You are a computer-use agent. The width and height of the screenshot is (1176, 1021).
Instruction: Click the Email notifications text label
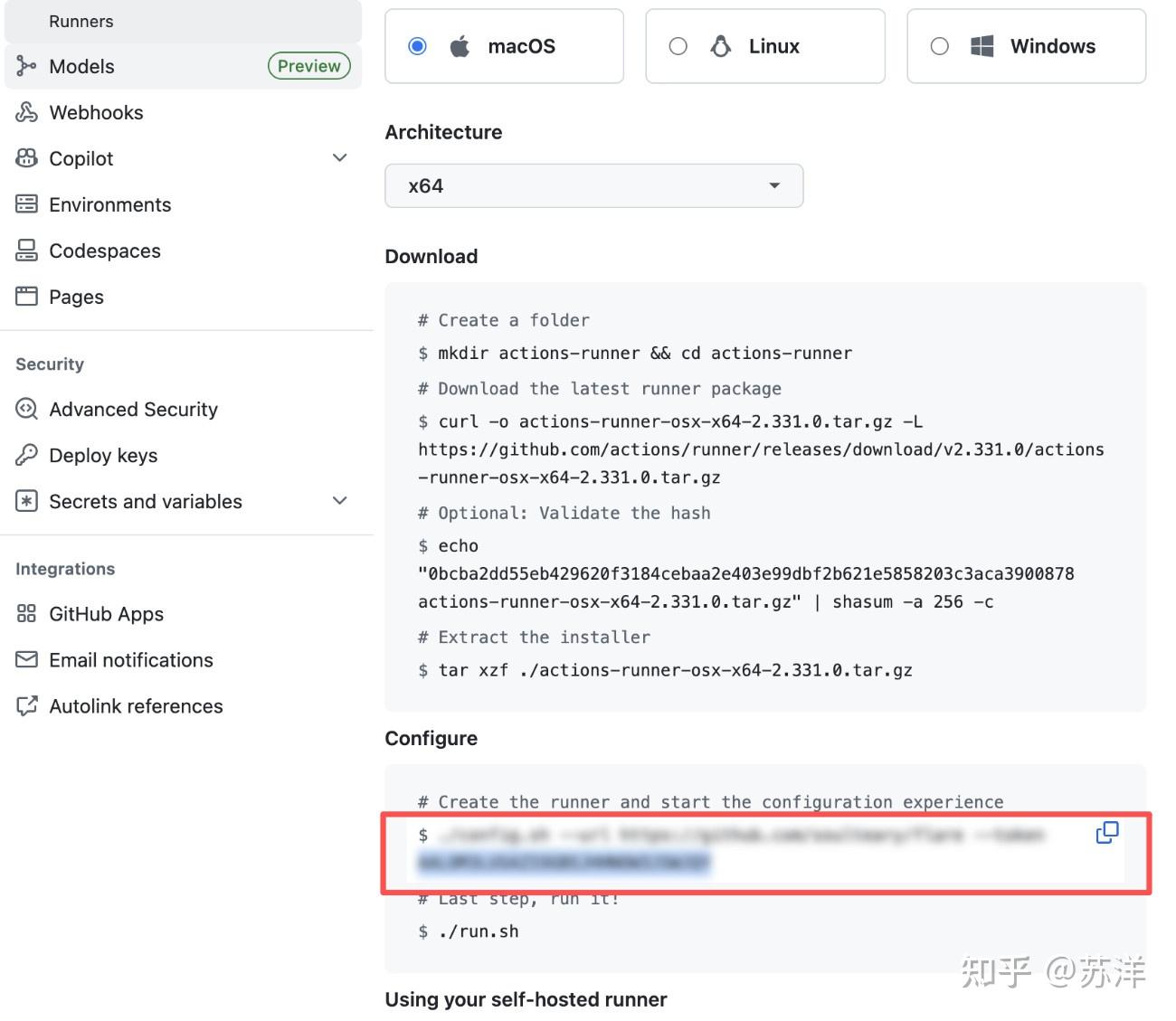[x=131, y=660]
